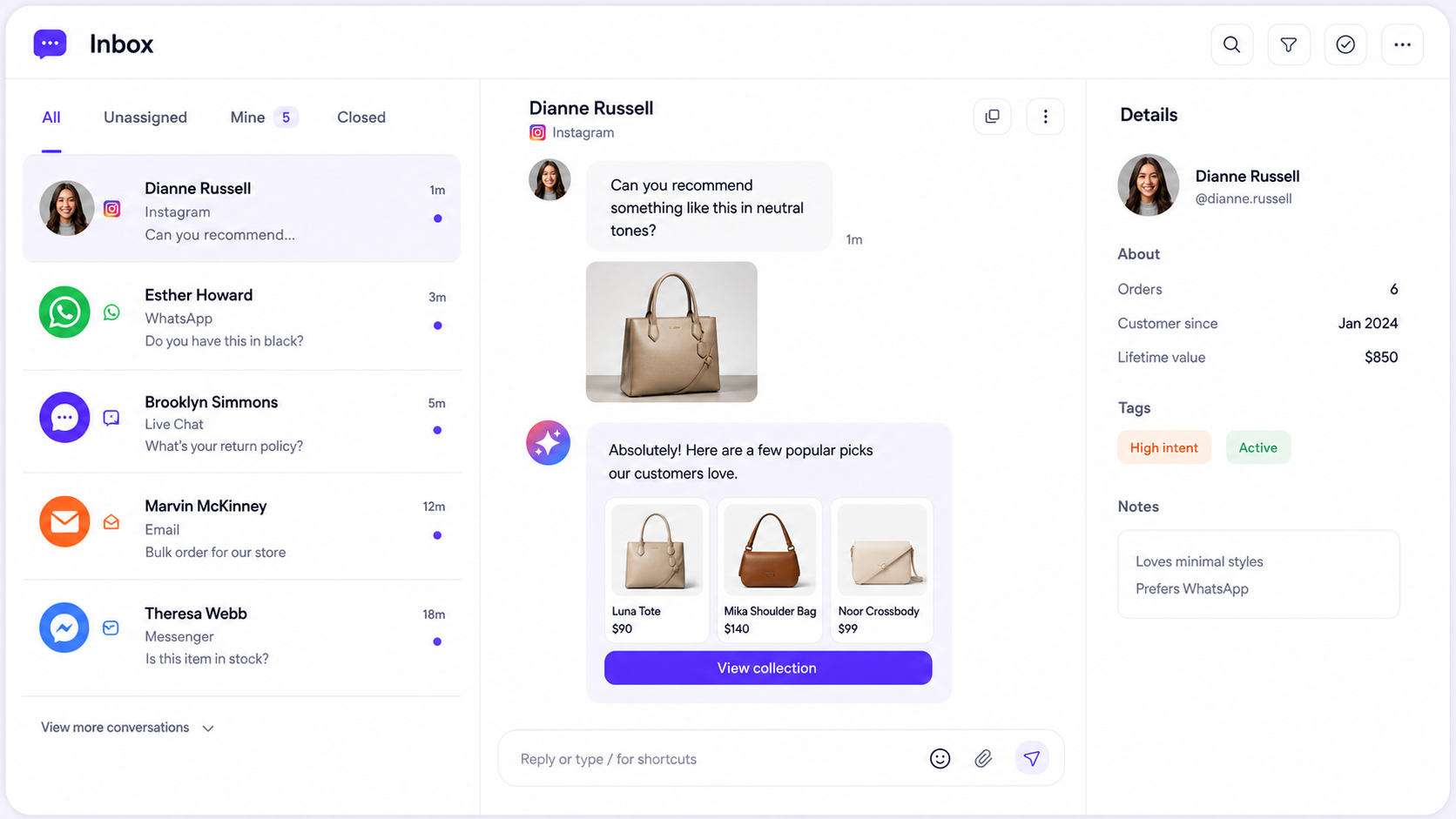Click the orange email avatar for Marvin McKinney
This screenshot has height=819, width=1456.
pos(64,522)
